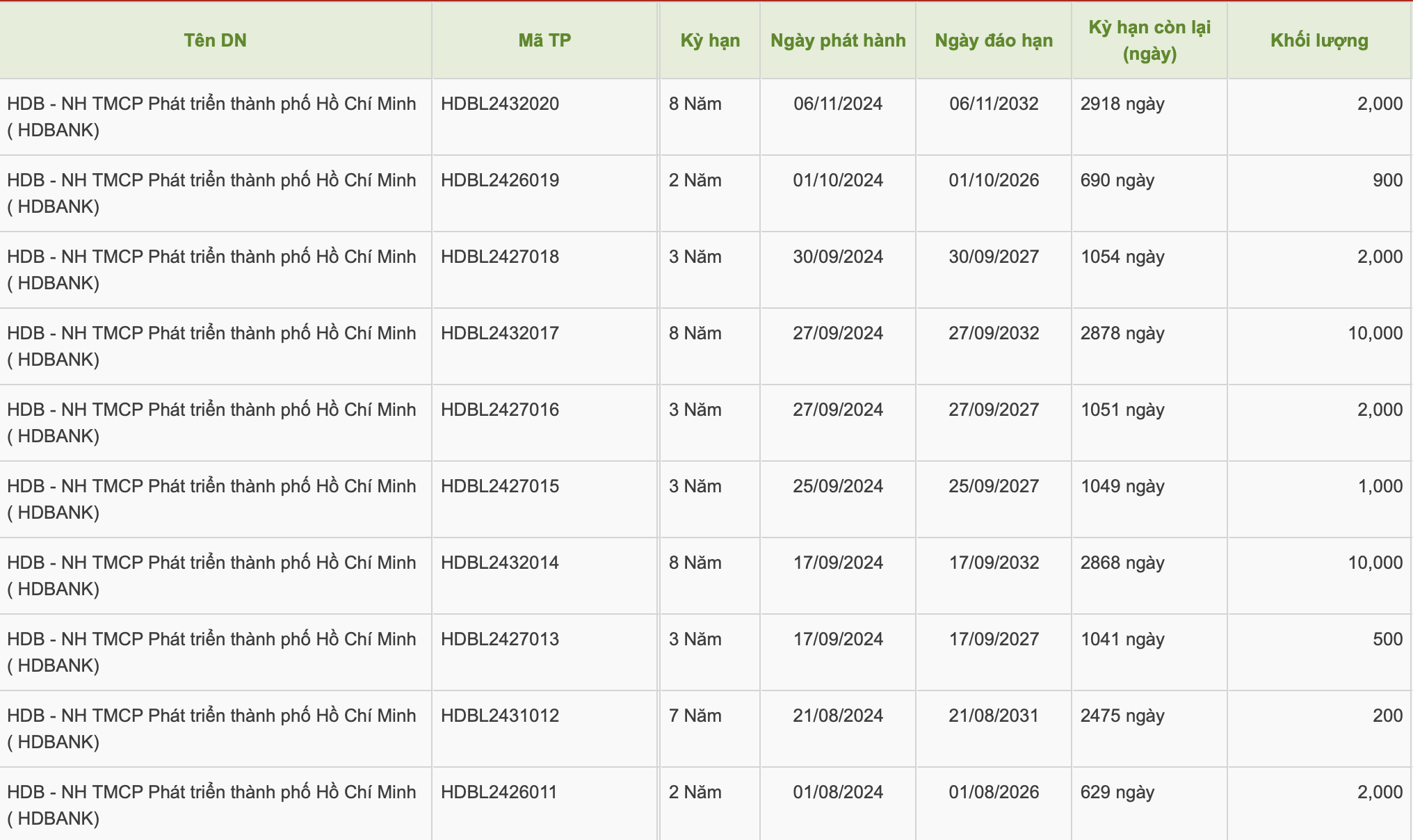The width and height of the screenshot is (1413, 840).
Task: Click remaining term 2878 ngày
Action: click(1122, 334)
